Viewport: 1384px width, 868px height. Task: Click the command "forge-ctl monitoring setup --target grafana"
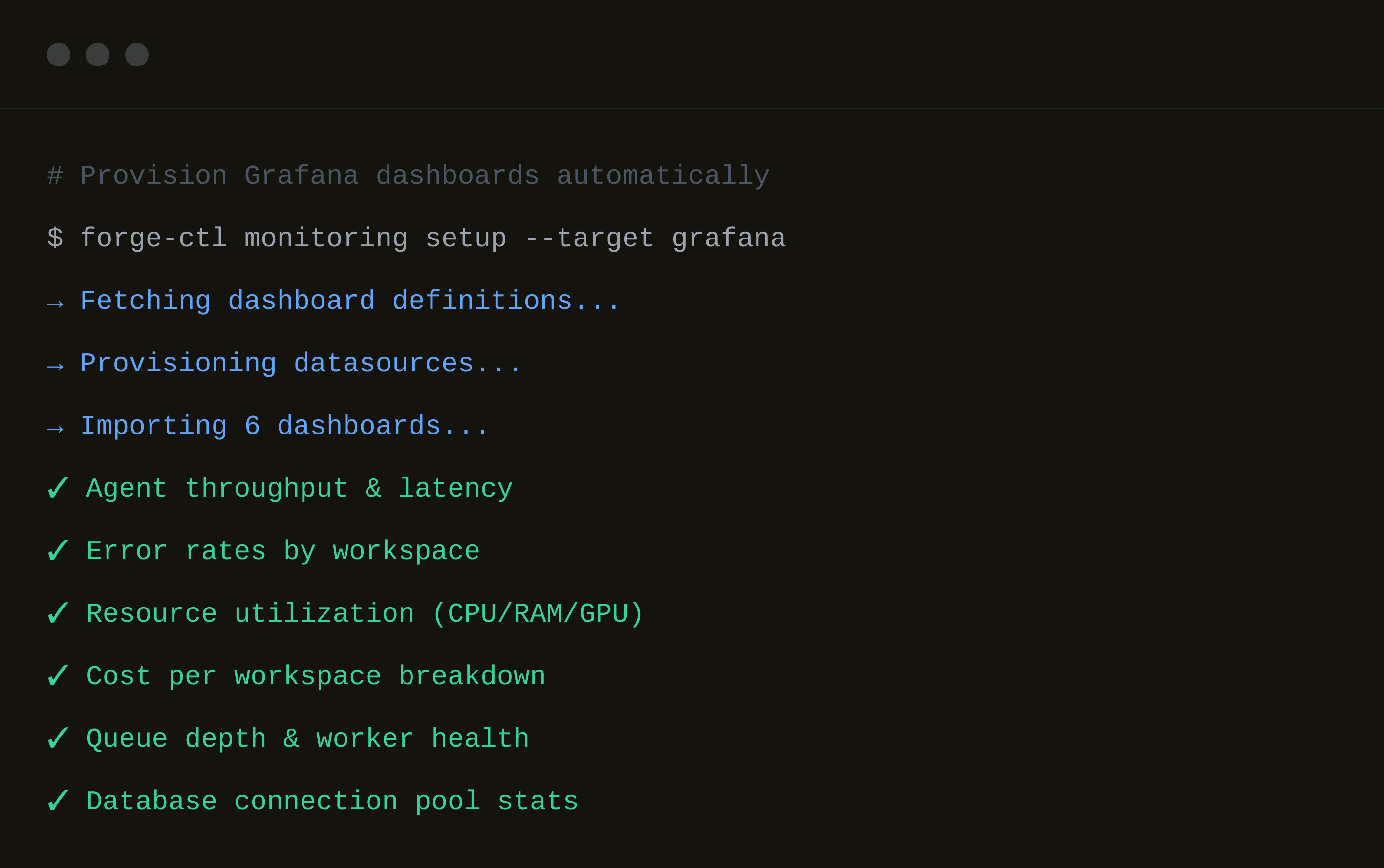tap(433, 238)
